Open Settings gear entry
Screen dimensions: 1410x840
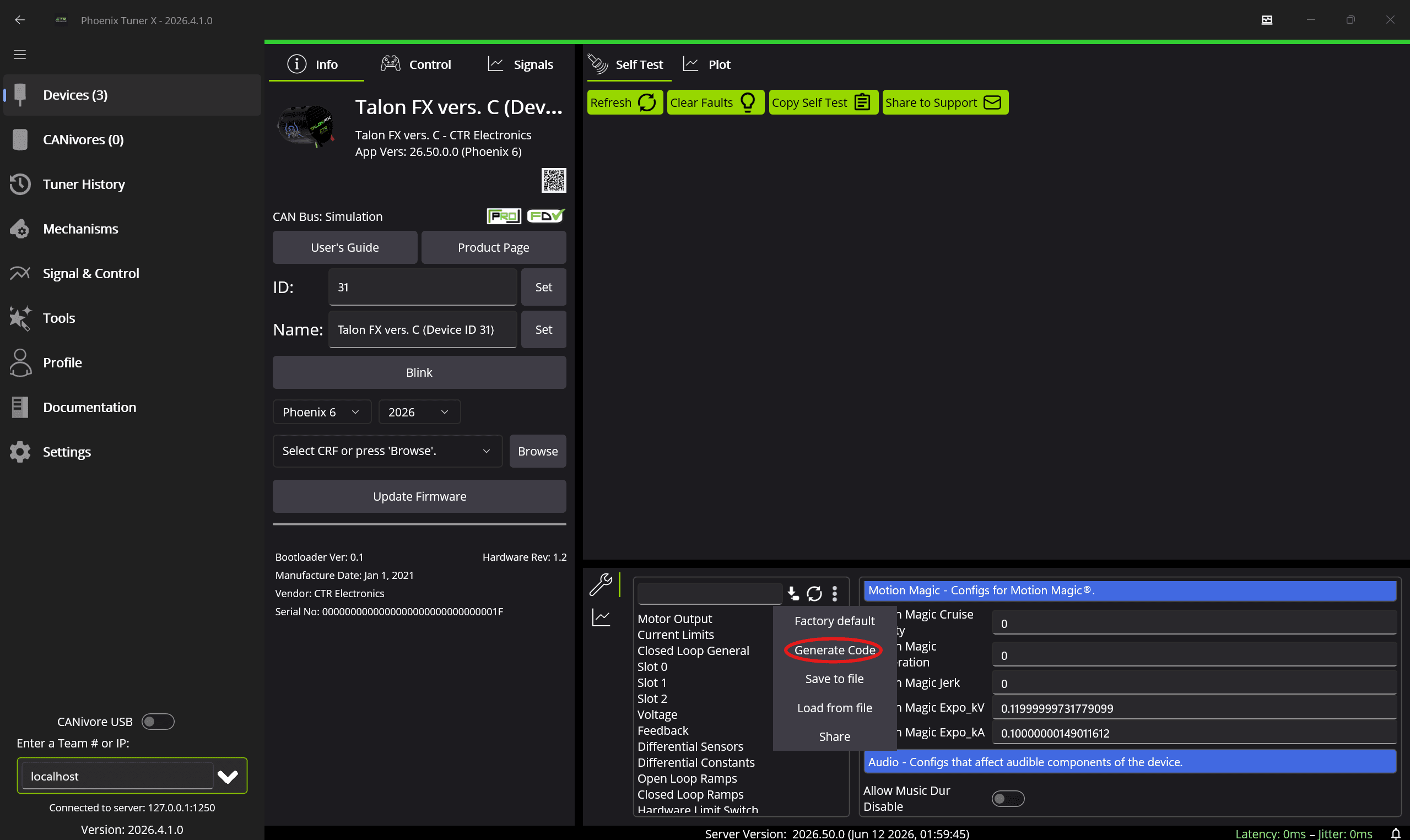[132, 452]
